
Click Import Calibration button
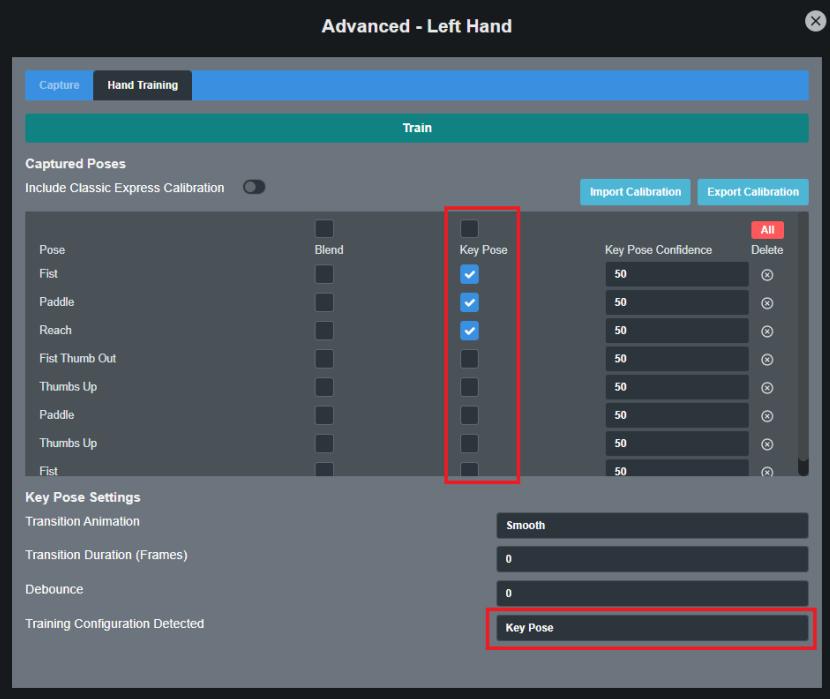coord(635,192)
